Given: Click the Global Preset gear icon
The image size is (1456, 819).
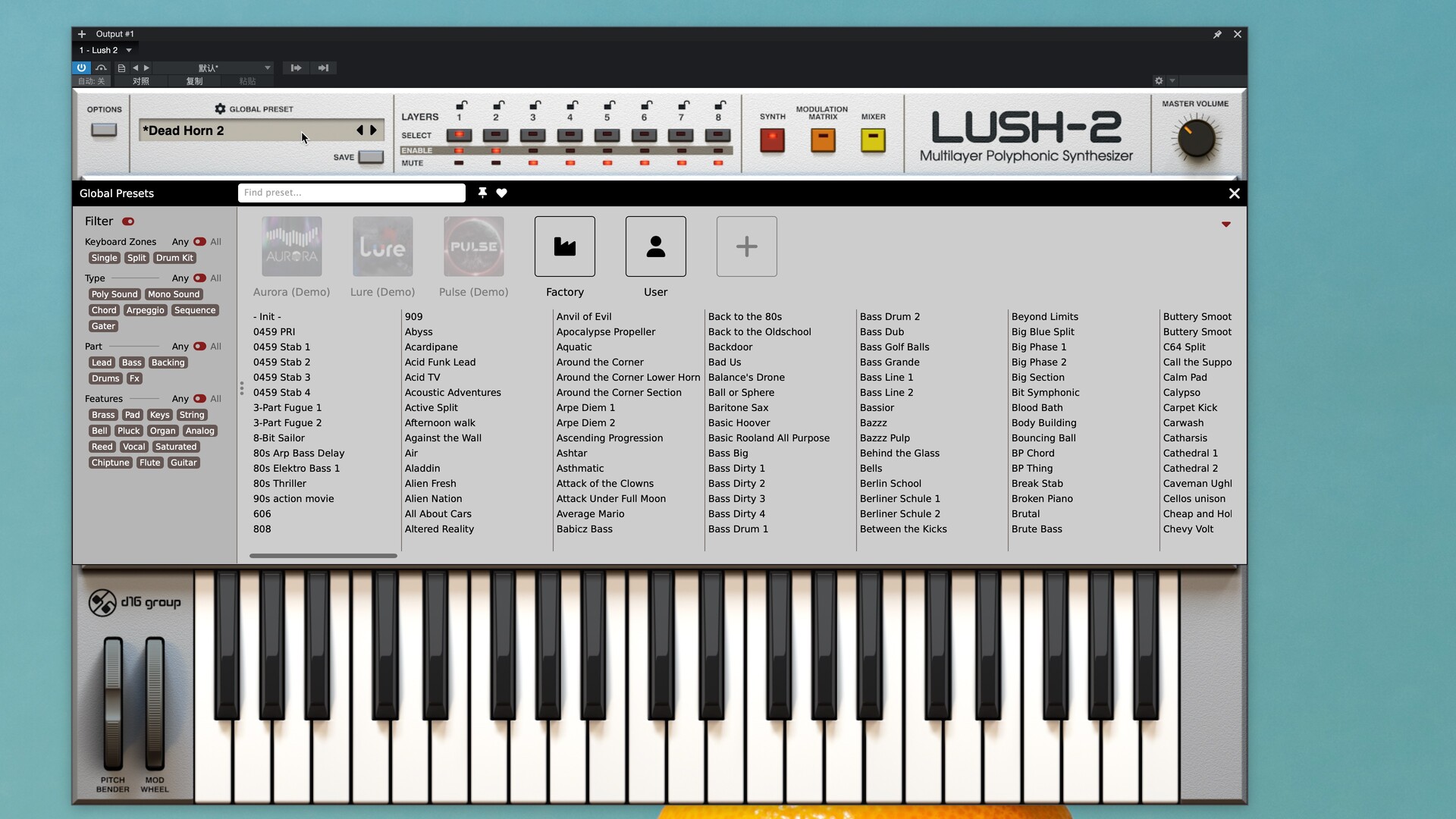Looking at the screenshot, I should (x=220, y=109).
